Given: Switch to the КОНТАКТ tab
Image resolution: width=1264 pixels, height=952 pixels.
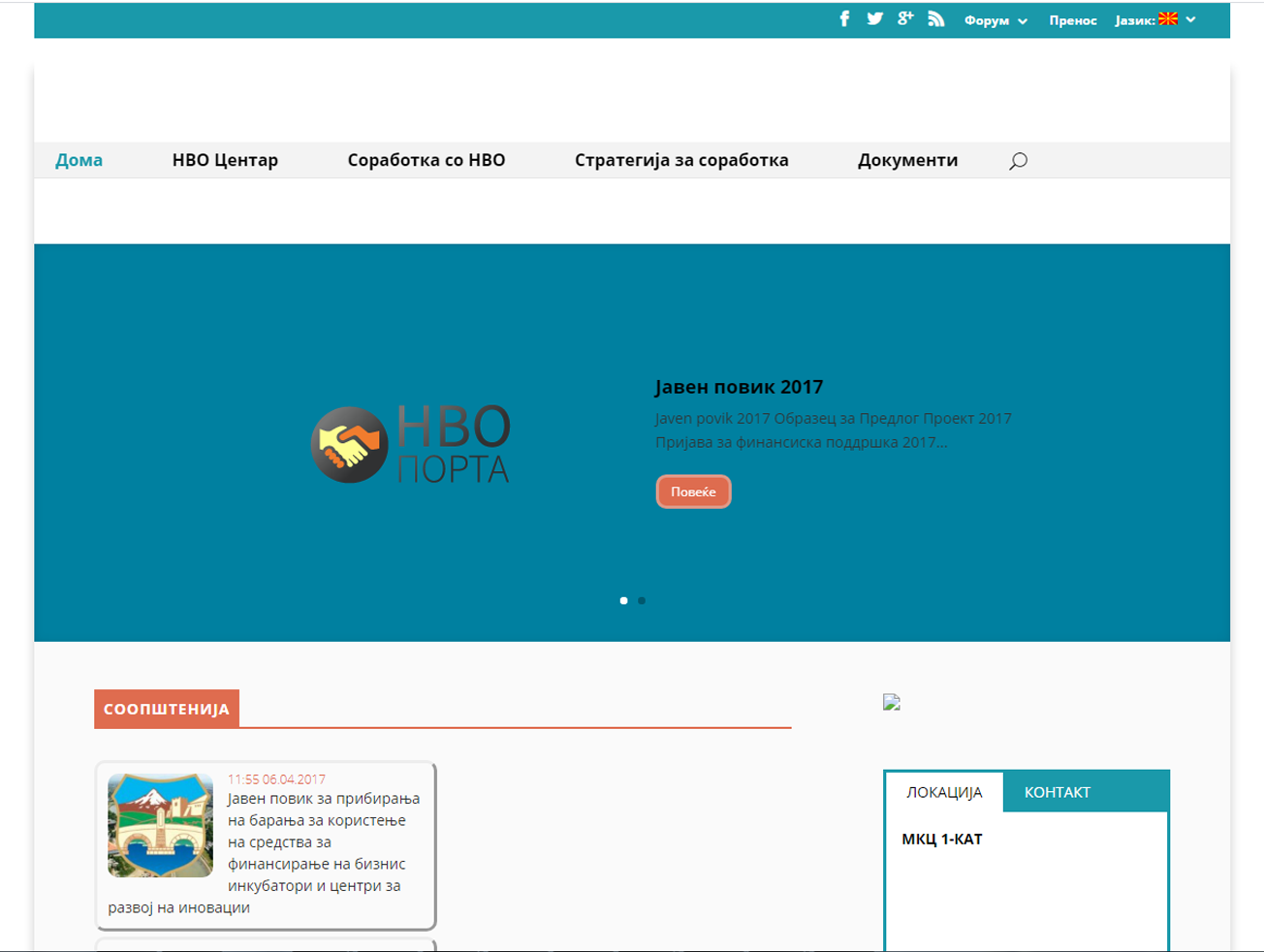Looking at the screenshot, I should click(x=1057, y=792).
